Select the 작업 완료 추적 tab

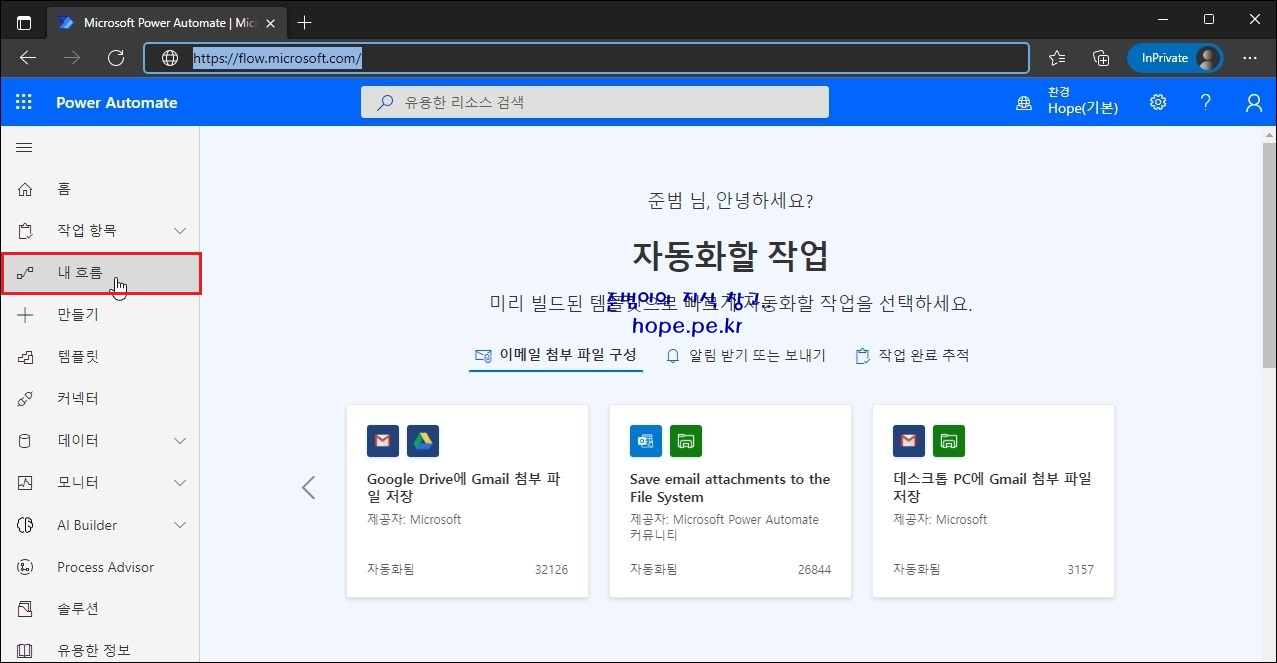(x=912, y=355)
